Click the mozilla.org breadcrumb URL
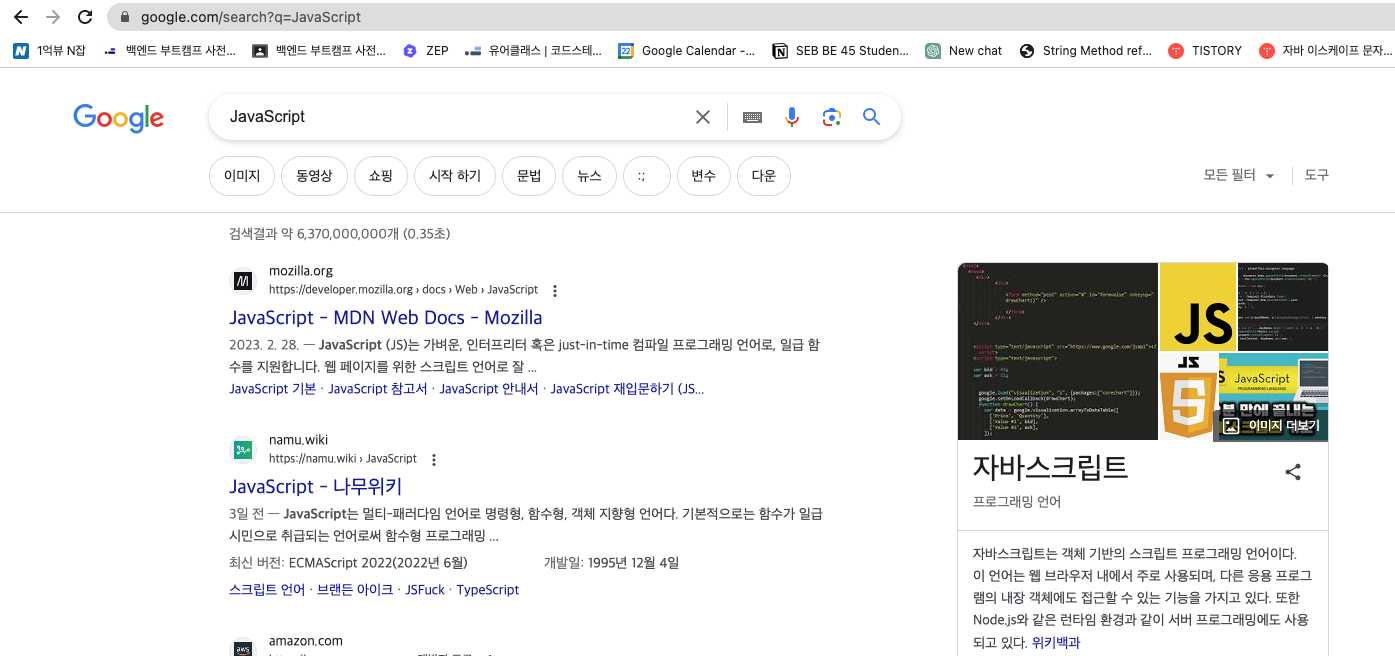 point(403,290)
